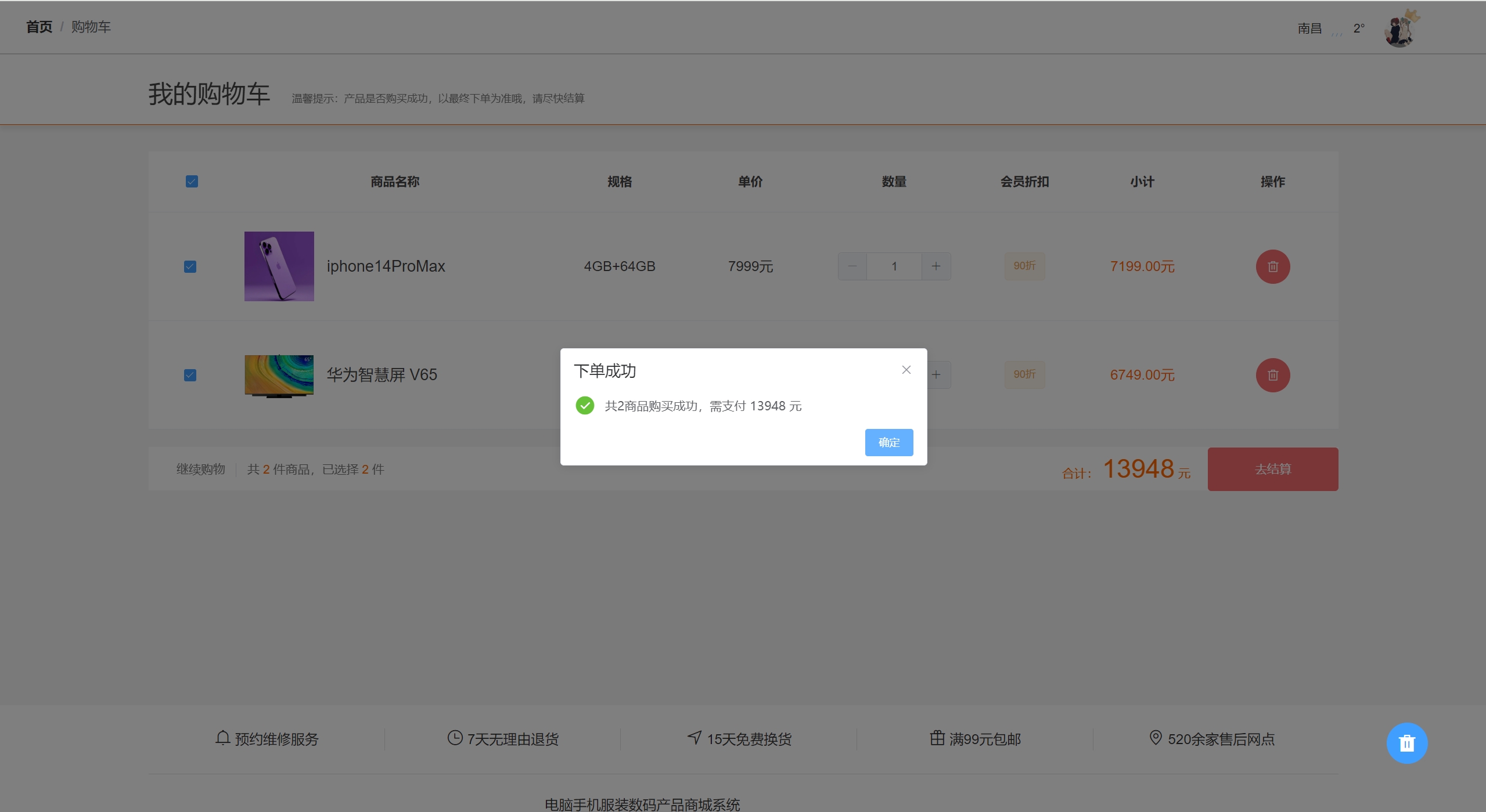1486x812 pixels.
Task: Click the red 去结算 checkout button
Action: (1272, 469)
